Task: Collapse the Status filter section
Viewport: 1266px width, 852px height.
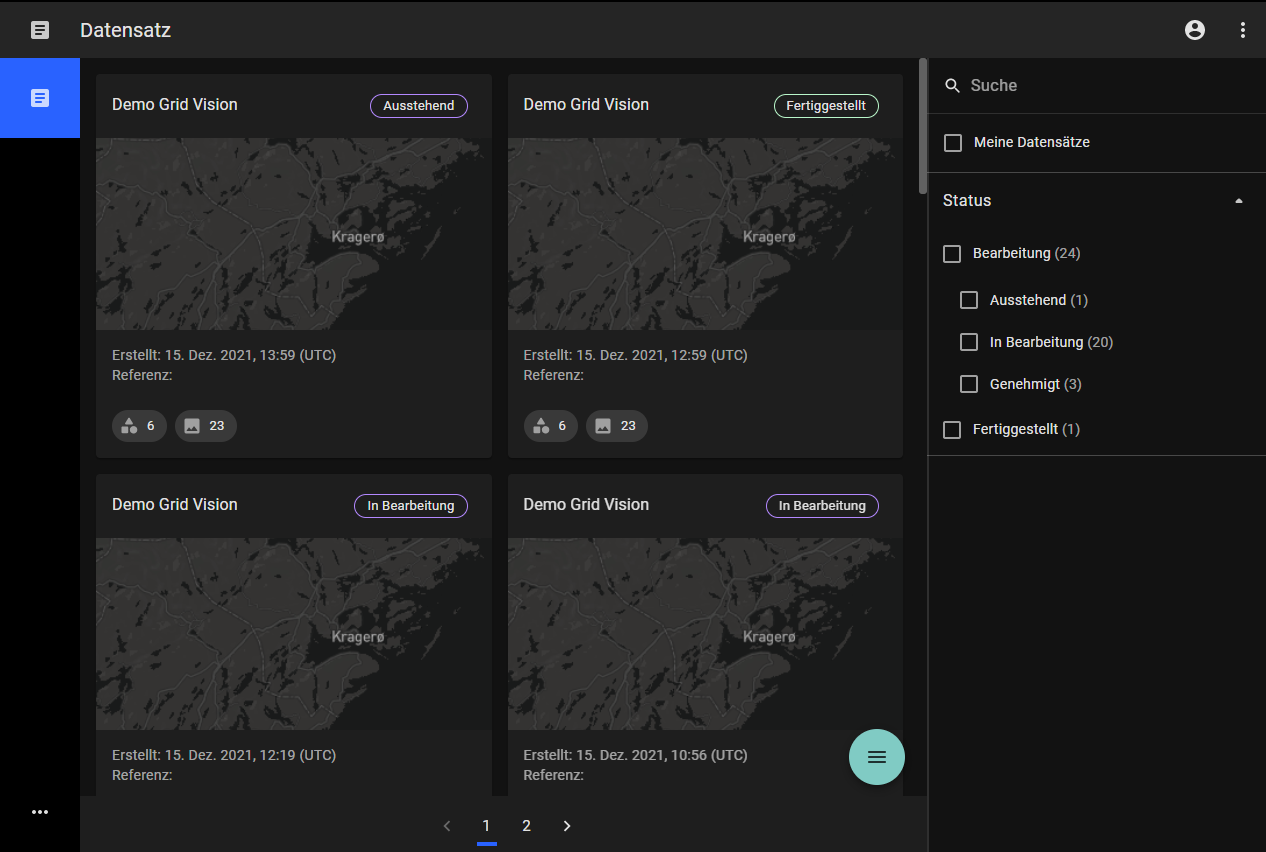Action: pos(1239,201)
